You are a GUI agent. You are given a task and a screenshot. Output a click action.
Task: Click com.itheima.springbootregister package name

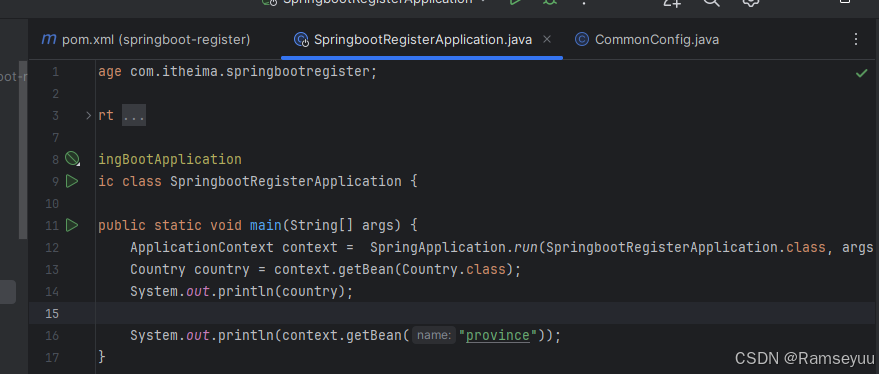click(250, 72)
